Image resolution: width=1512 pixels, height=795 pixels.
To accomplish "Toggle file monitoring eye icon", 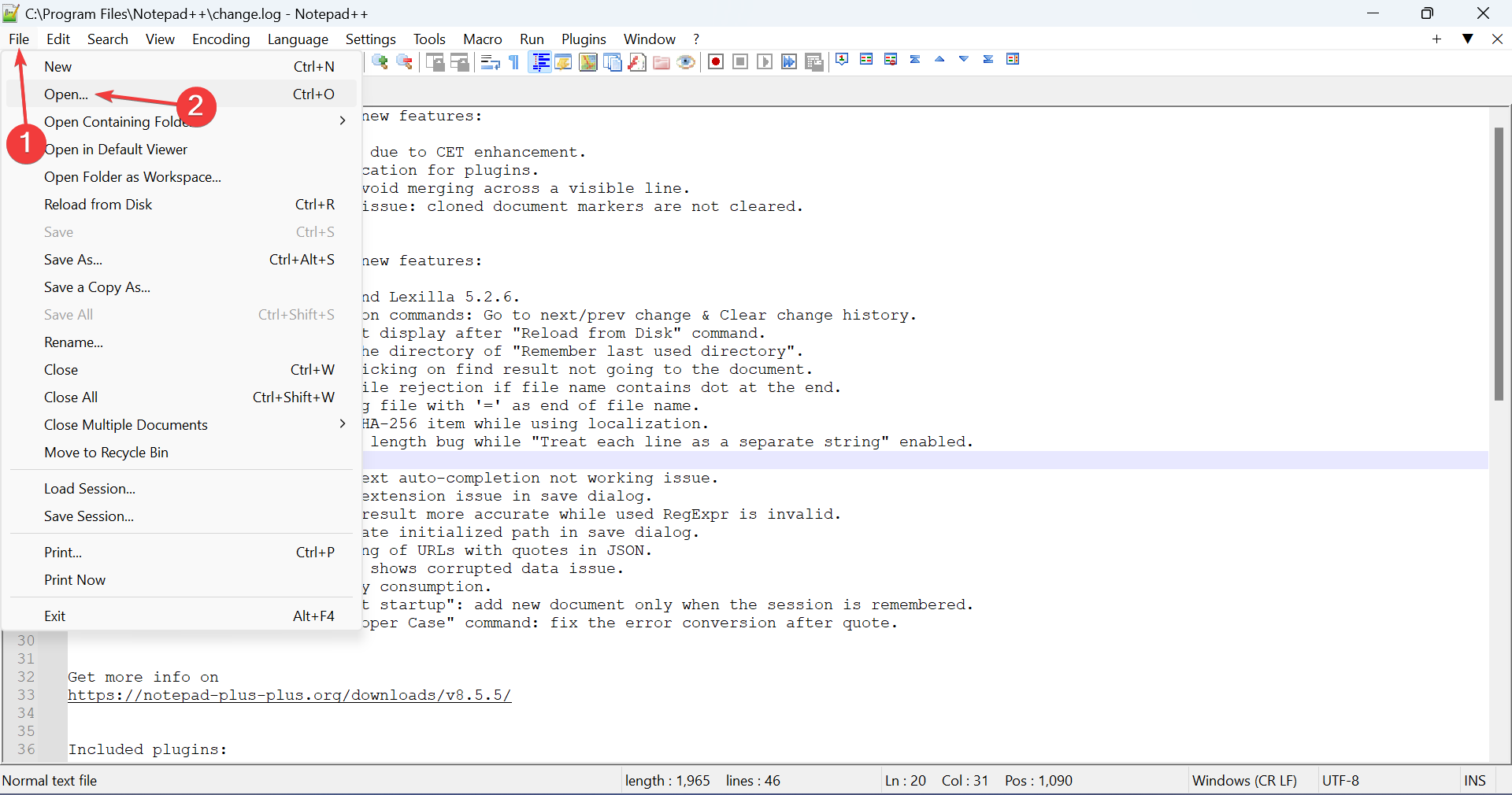I will [686, 62].
